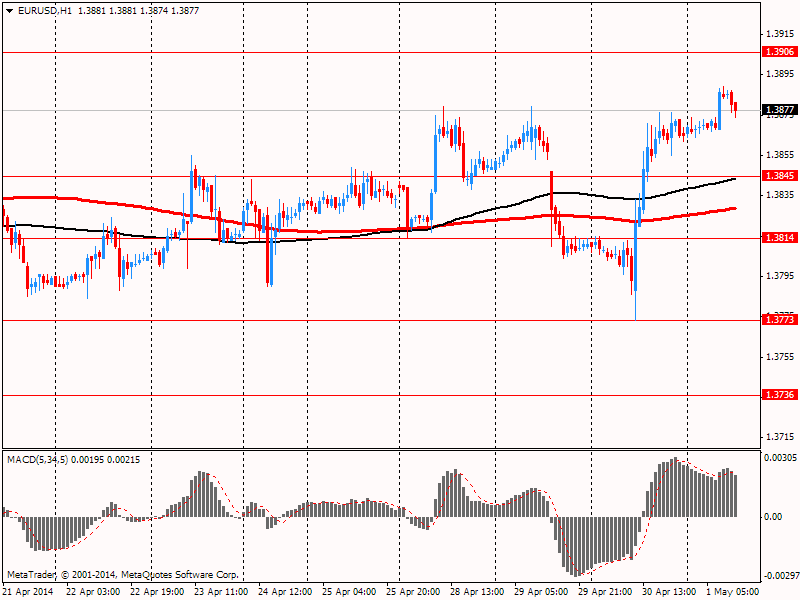This screenshot has height=600, width=800.
Task: Click the 1.3915 value on price scale
Action: pos(779,33)
